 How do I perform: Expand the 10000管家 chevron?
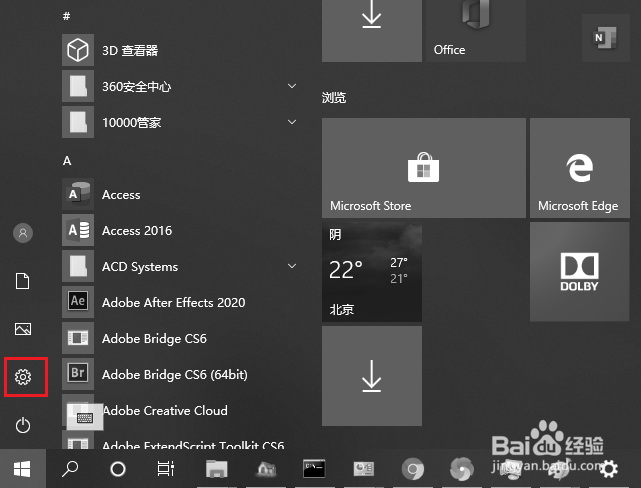tap(292, 122)
